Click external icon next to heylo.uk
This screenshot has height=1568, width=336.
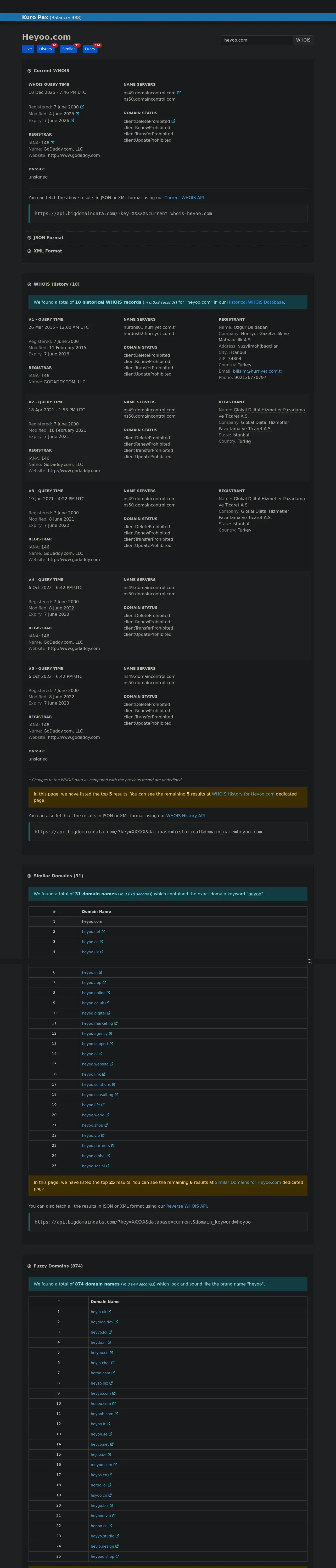(x=110, y=1312)
